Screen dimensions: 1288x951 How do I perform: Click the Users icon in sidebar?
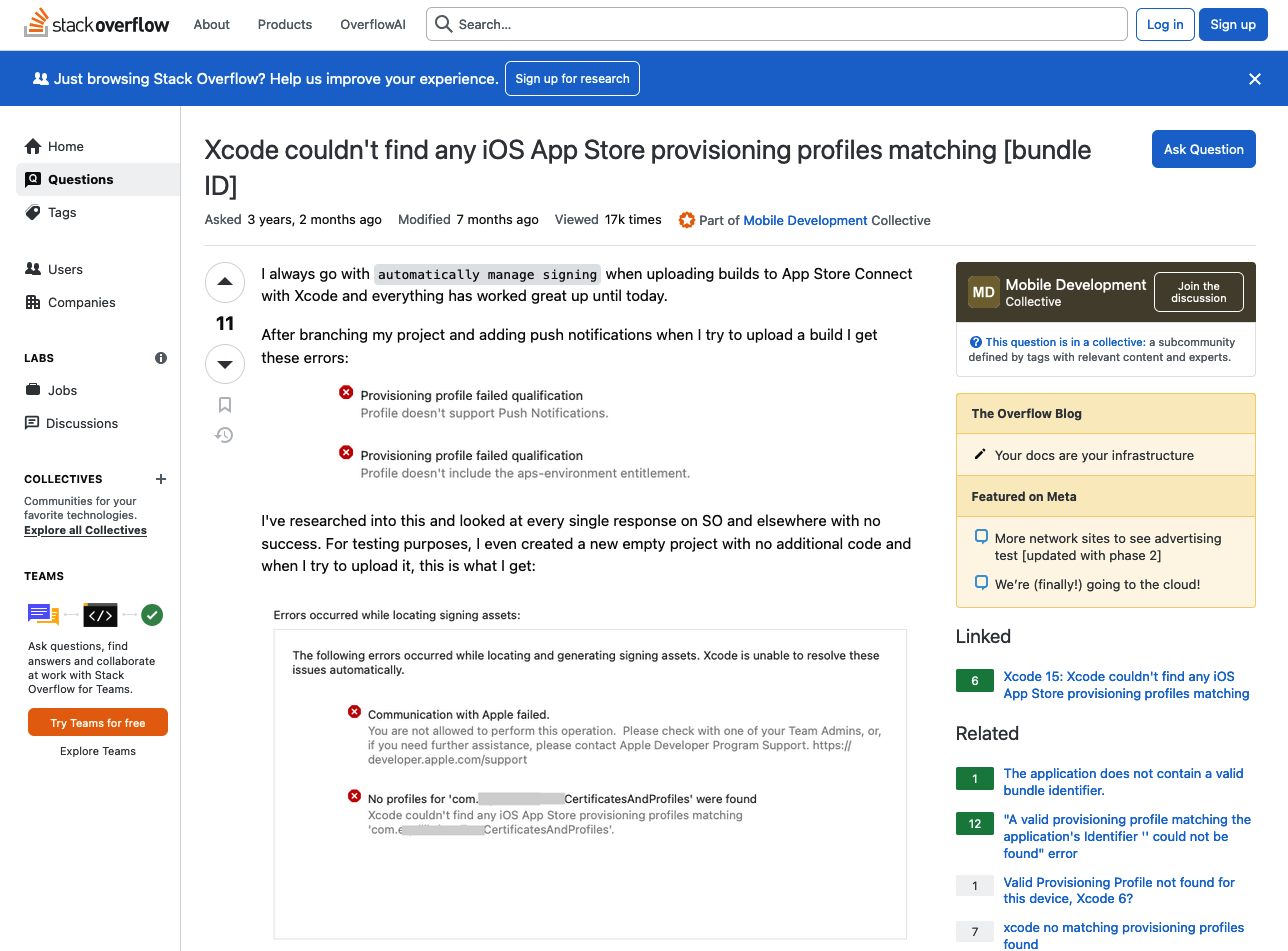tap(33, 269)
